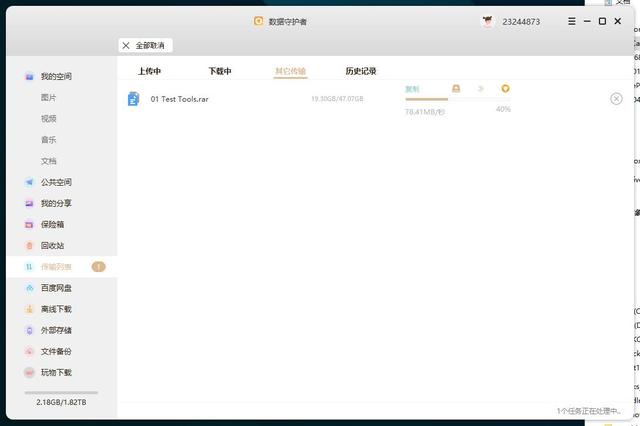Open the 视频 category

coord(49,119)
